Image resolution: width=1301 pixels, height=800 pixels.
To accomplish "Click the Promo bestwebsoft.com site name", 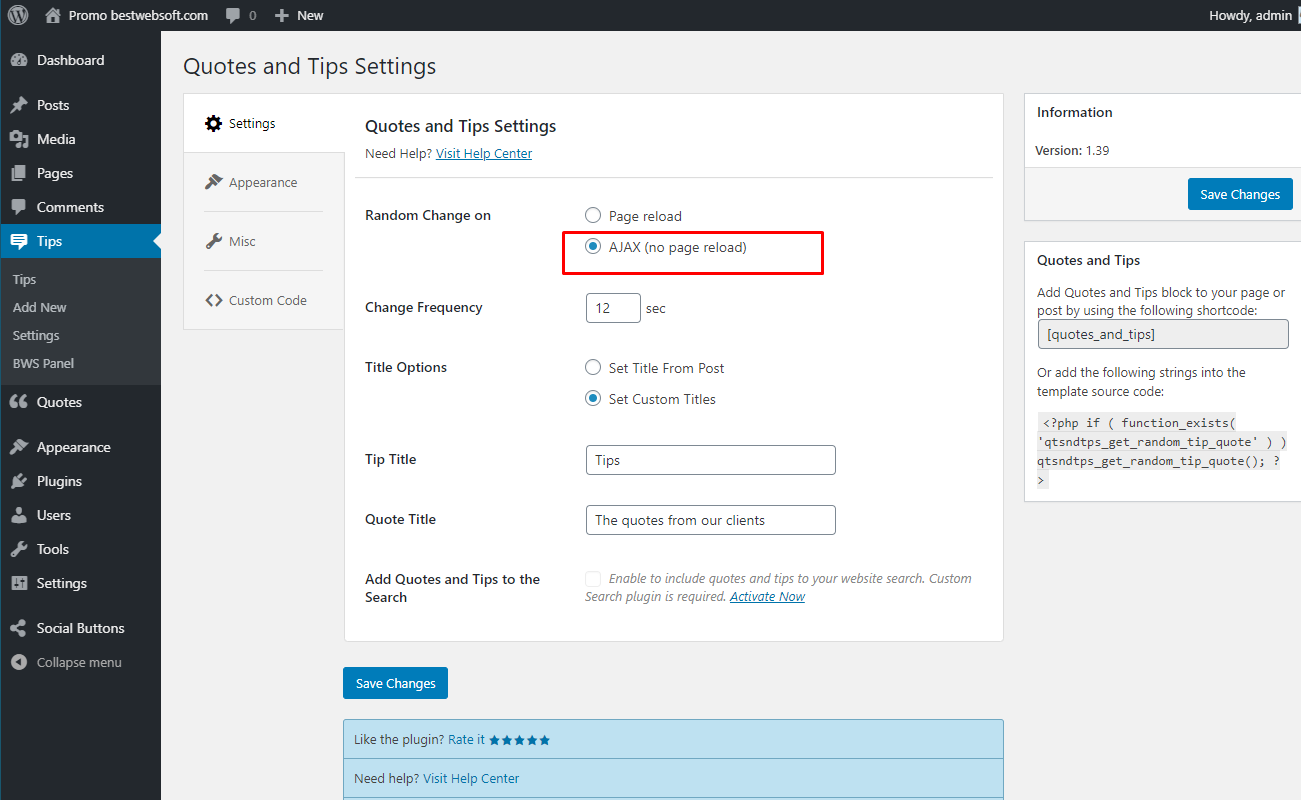I will tap(138, 15).
